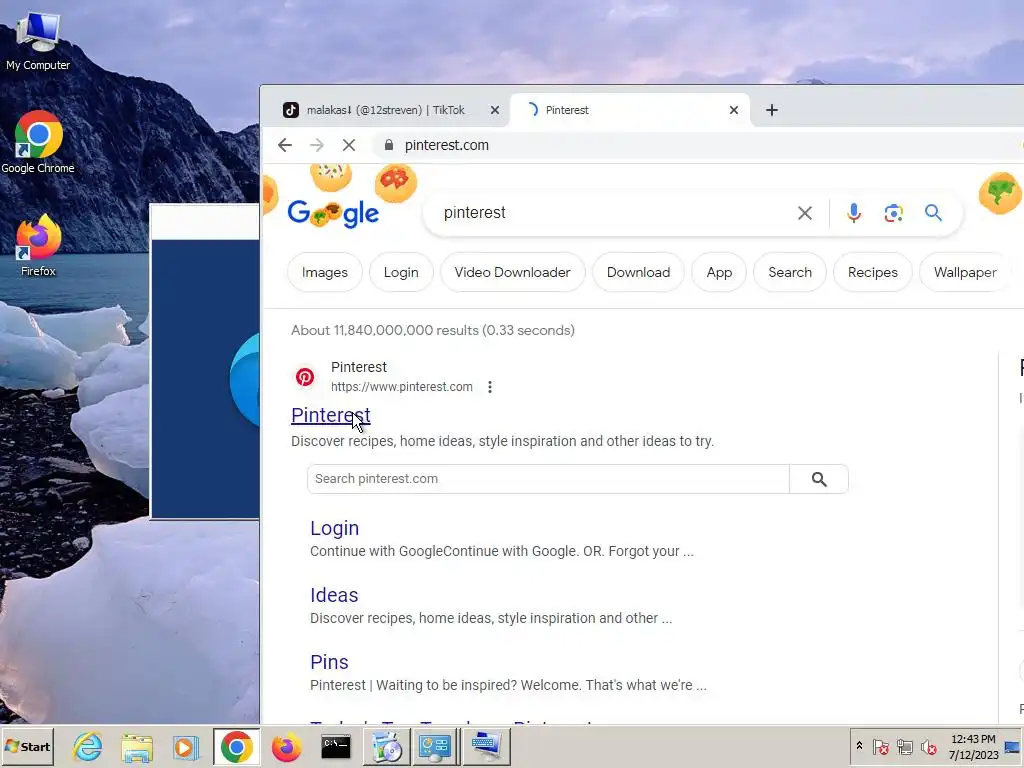
Task: Click the About 11,840,000,000 results text
Action: 433,330
